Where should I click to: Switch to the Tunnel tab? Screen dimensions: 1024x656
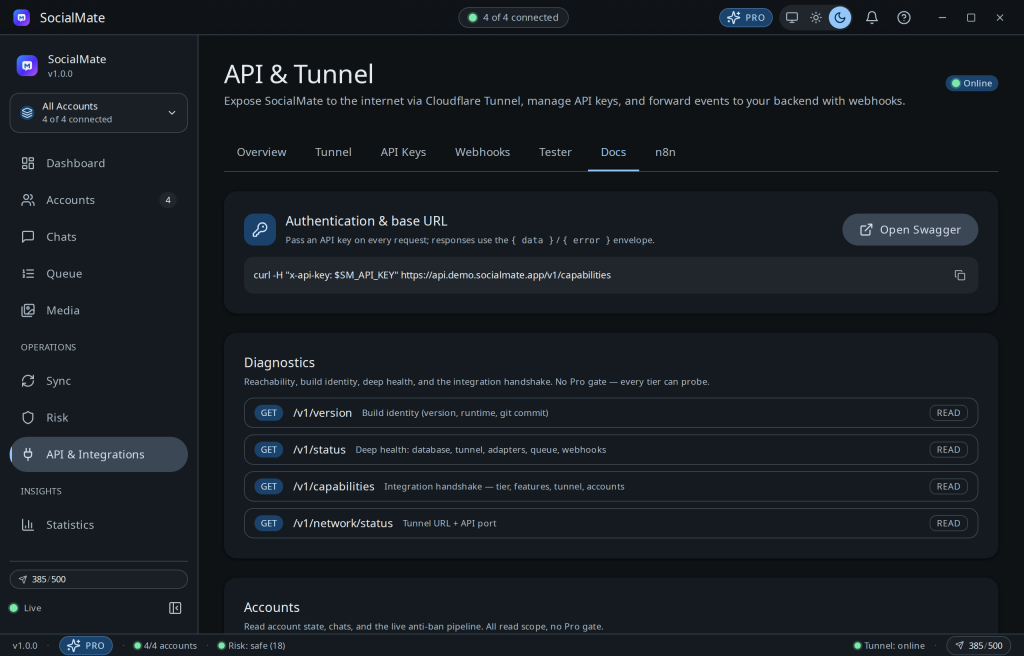click(x=333, y=152)
